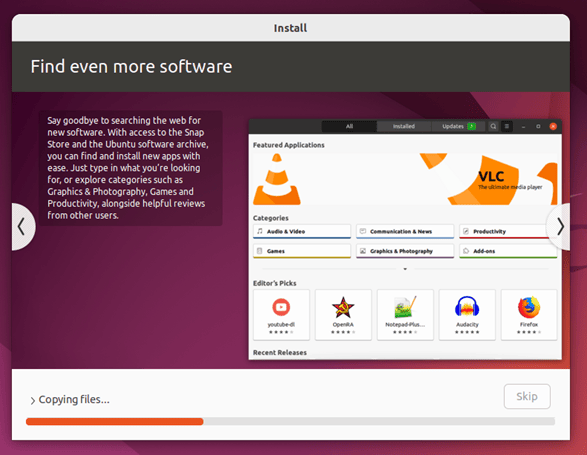Viewport: 587px width, 455px height.
Task: Open the Graphics & Photography category
Action: [x=405, y=251]
